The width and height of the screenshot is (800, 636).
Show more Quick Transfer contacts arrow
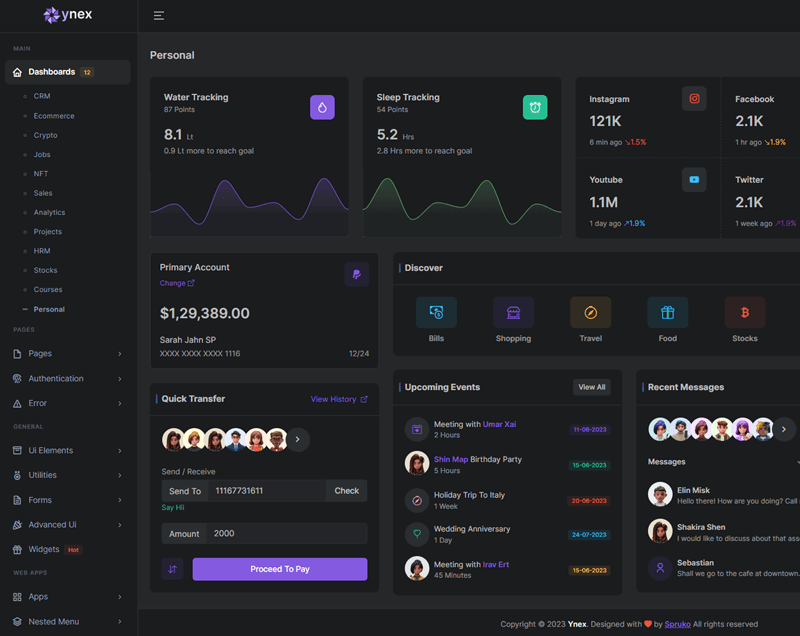pos(299,440)
